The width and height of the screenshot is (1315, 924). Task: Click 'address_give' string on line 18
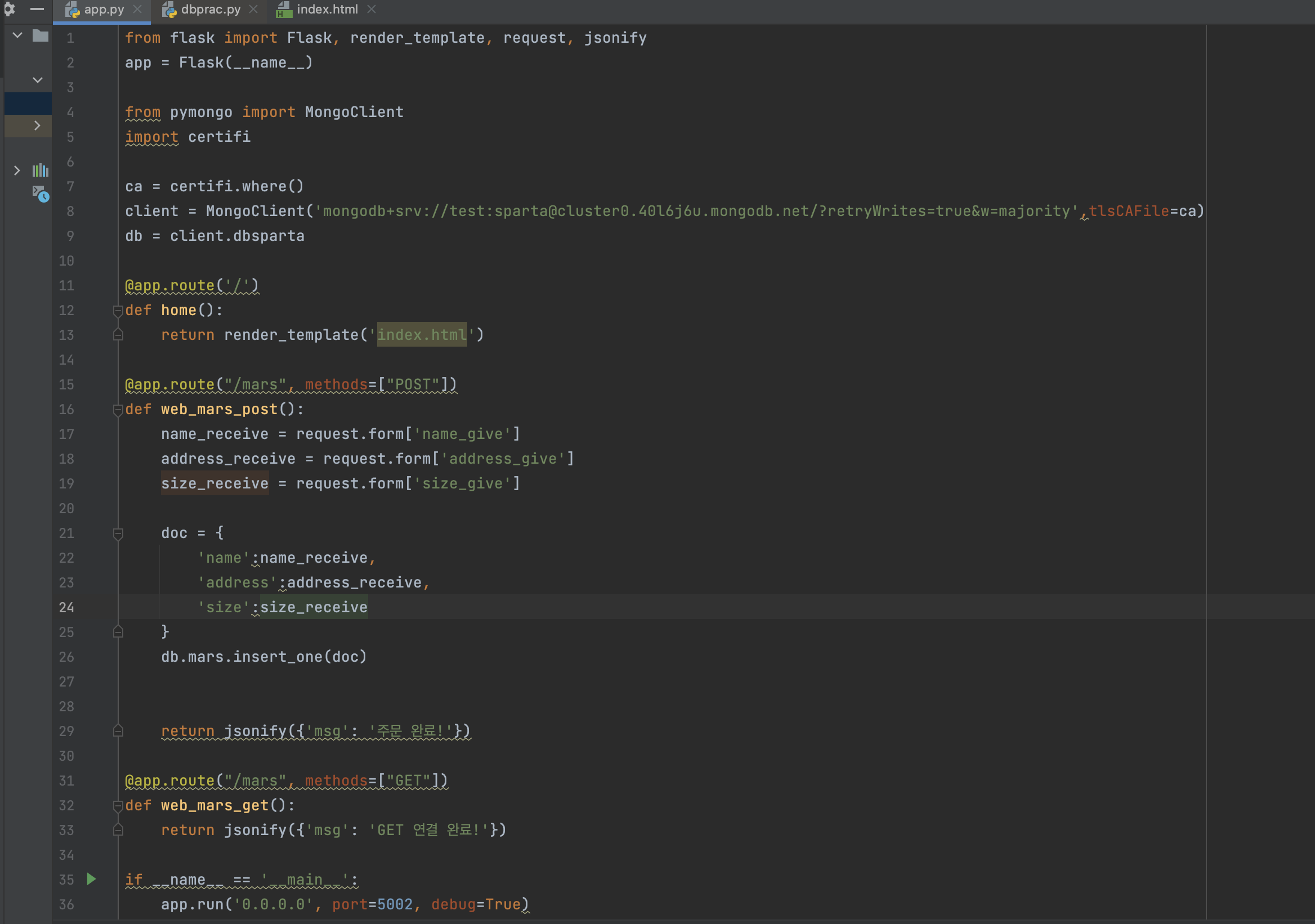(x=503, y=459)
